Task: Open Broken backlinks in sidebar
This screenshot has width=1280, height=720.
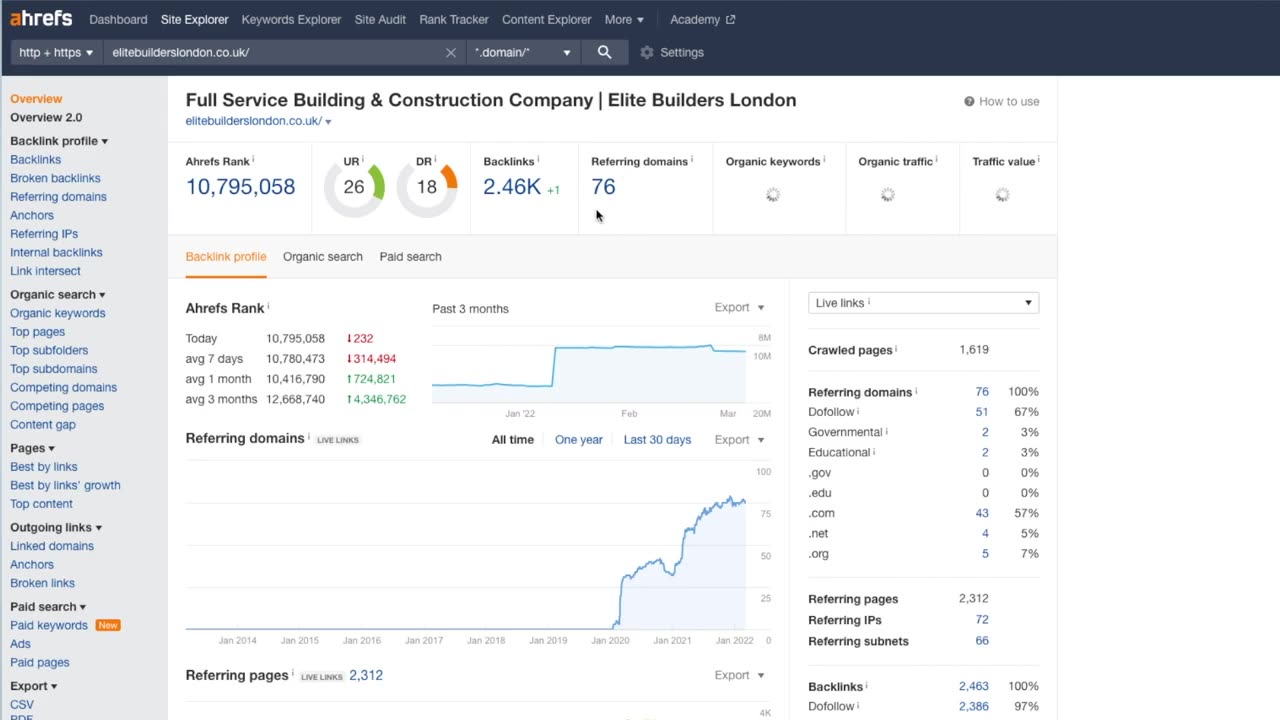Action: pyautogui.click(x=55, y=179)
